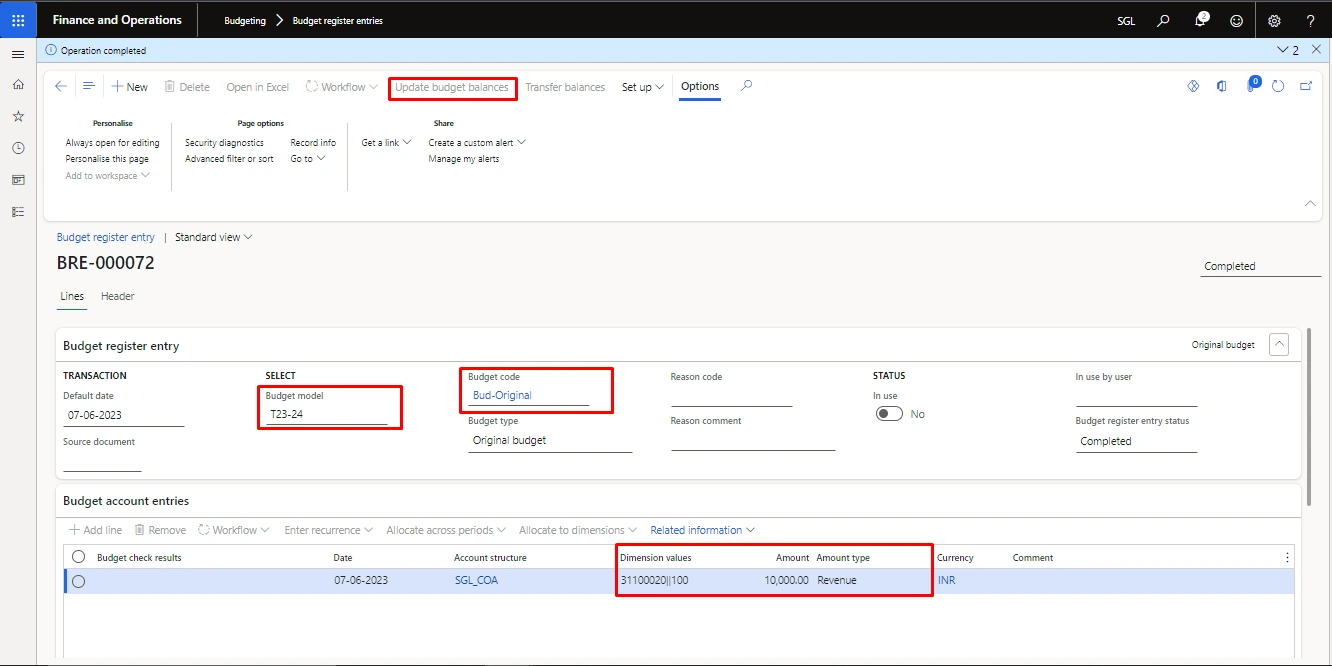Expand the navigation pane hamburger menu

point(18,54)
